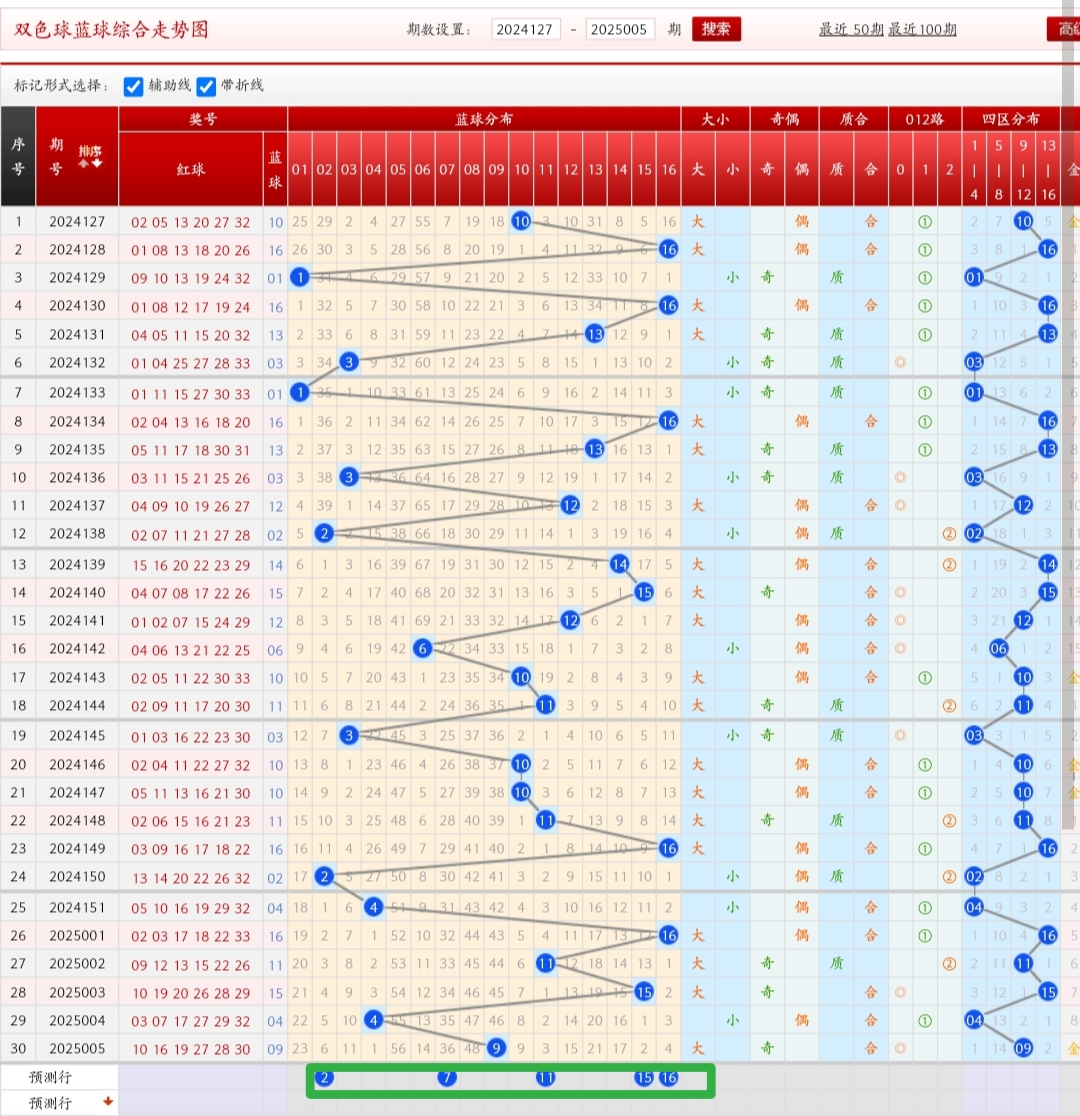
Task: Toggle the 辅助线 checkbox
Action: (x=133, y=86)
